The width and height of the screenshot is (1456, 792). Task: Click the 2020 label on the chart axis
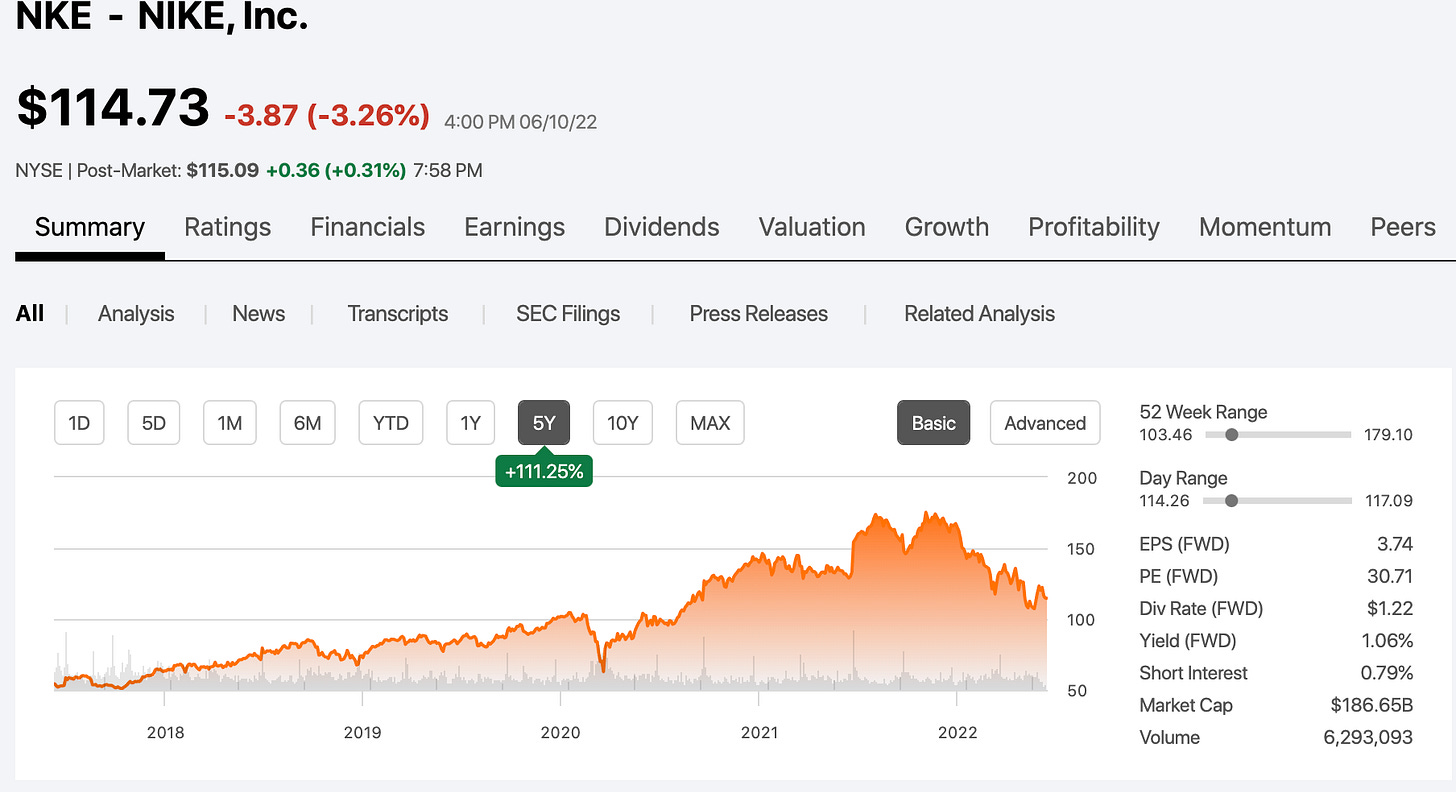pos(560,732)
